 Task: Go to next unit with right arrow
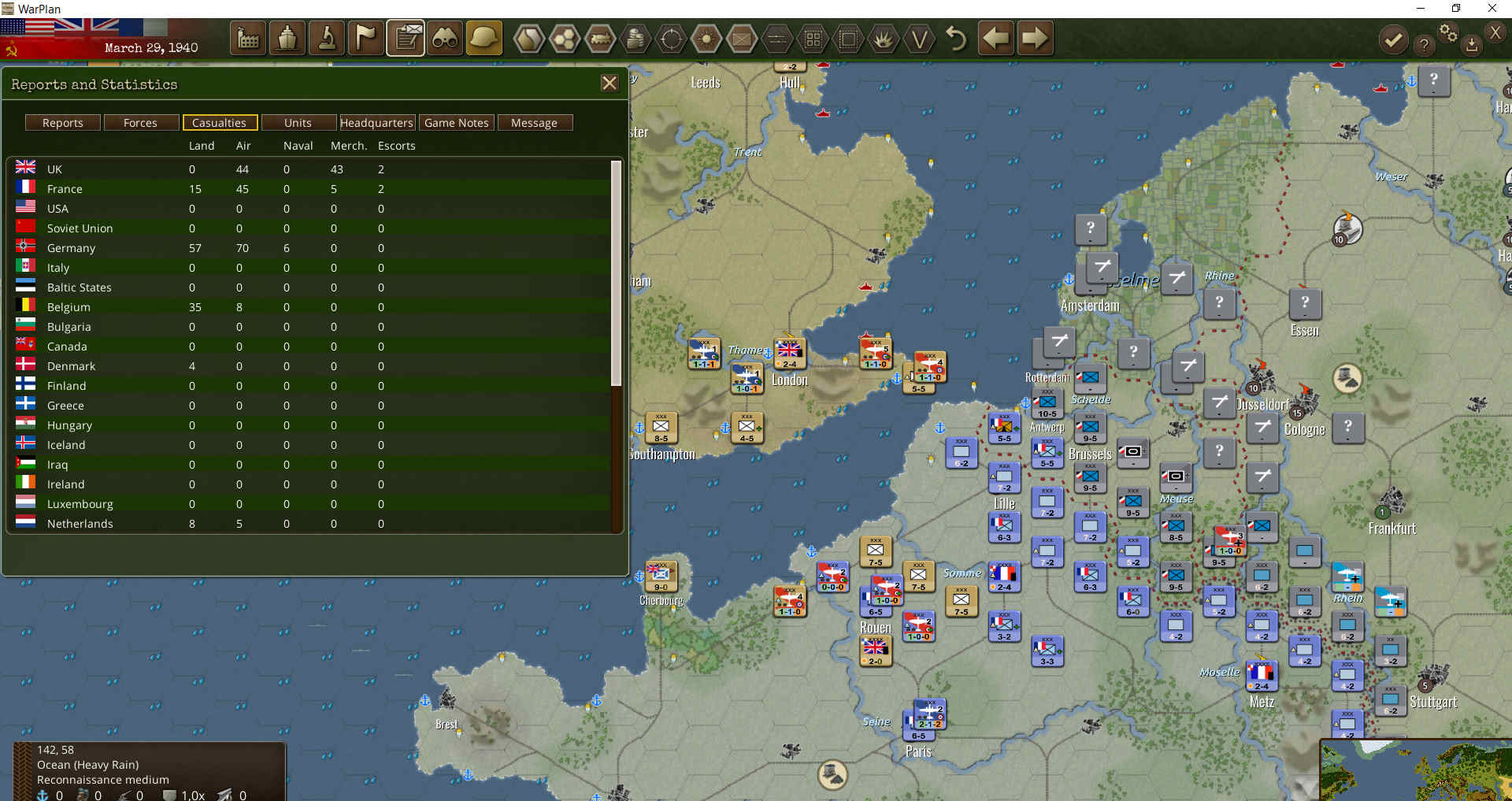pos(1035,39)
